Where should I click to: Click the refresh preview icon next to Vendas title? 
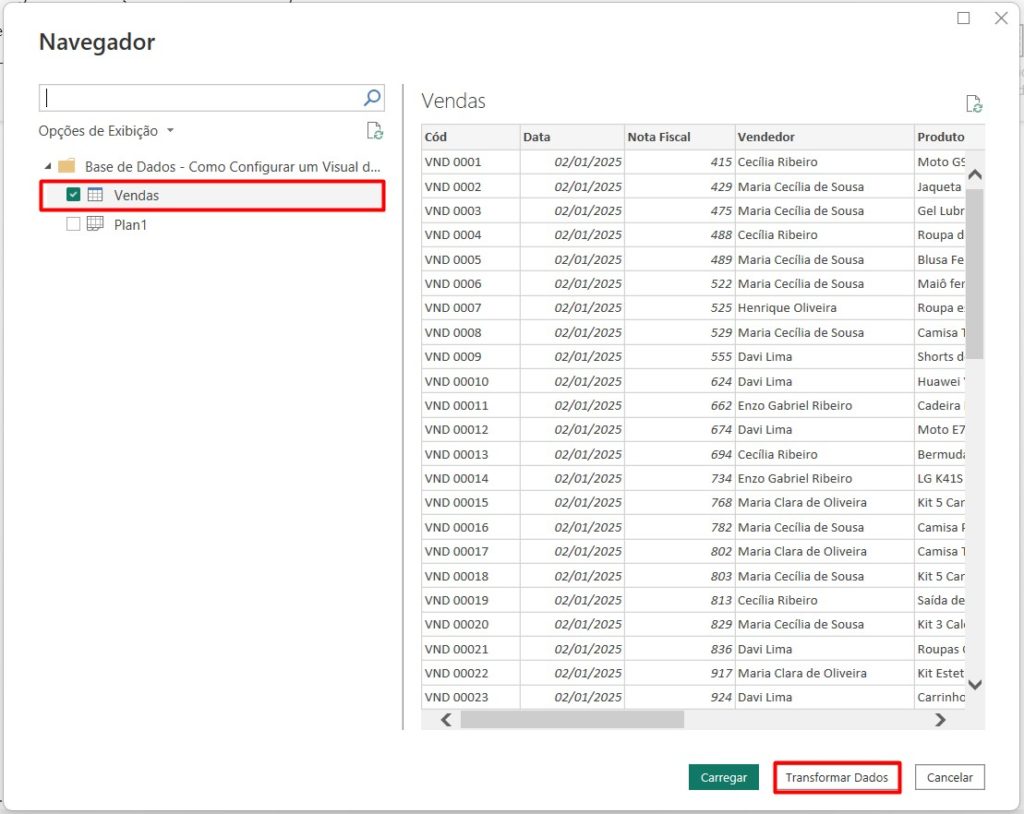973,103
